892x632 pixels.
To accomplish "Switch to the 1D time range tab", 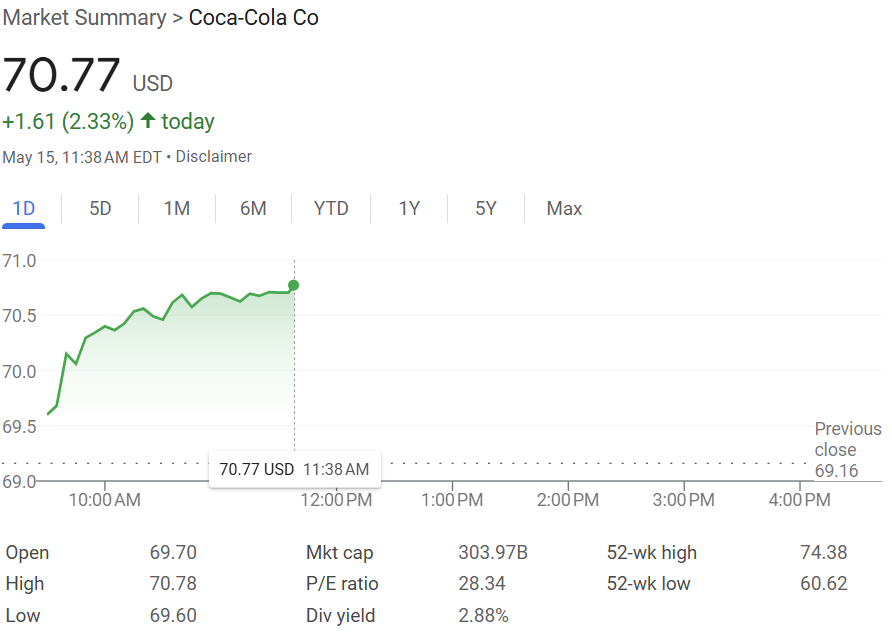I will (23, 209).
